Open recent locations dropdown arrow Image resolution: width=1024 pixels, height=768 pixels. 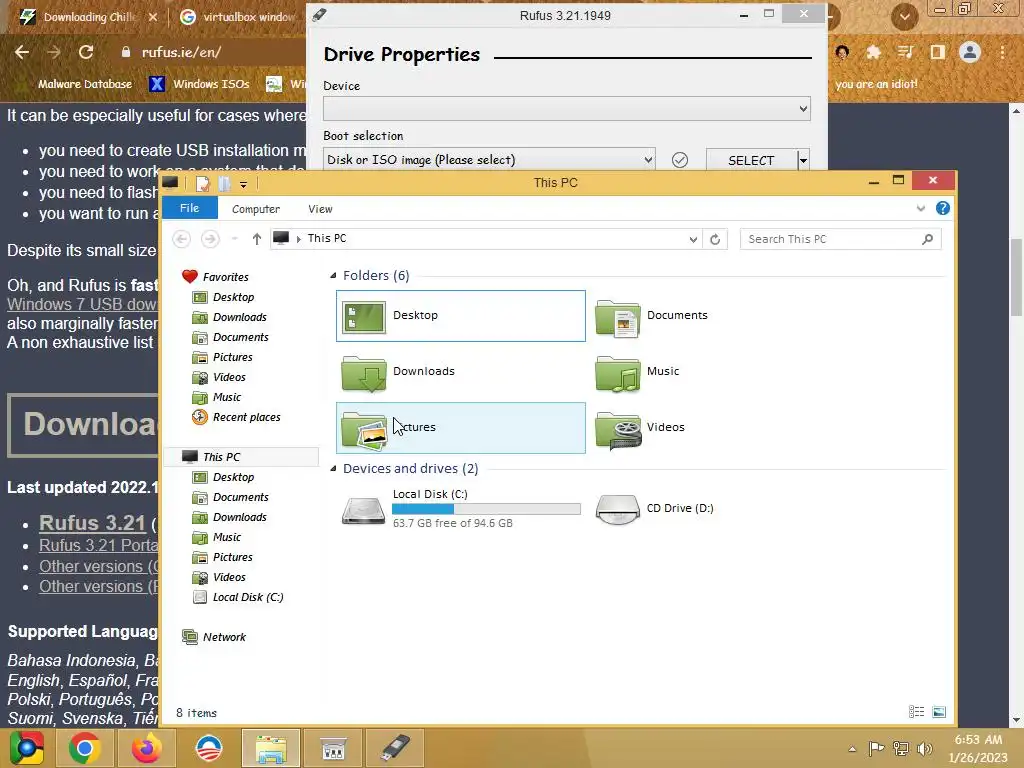coord(234,239)
